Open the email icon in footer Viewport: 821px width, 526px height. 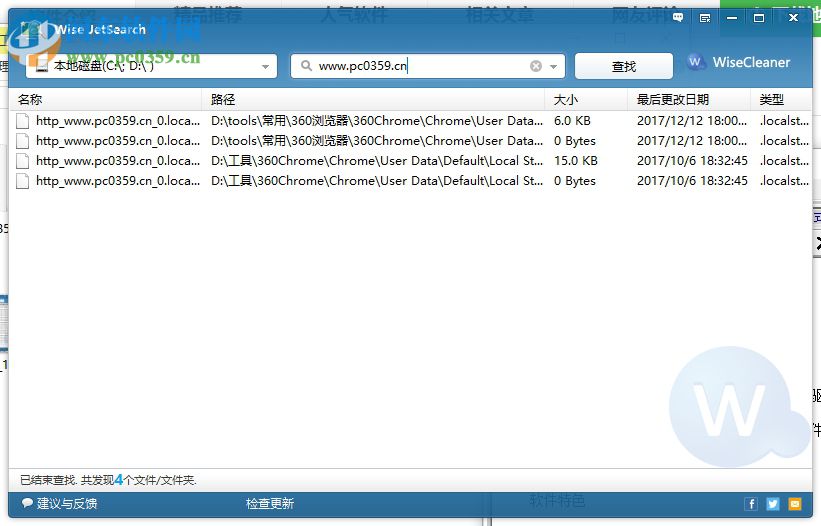795,503
